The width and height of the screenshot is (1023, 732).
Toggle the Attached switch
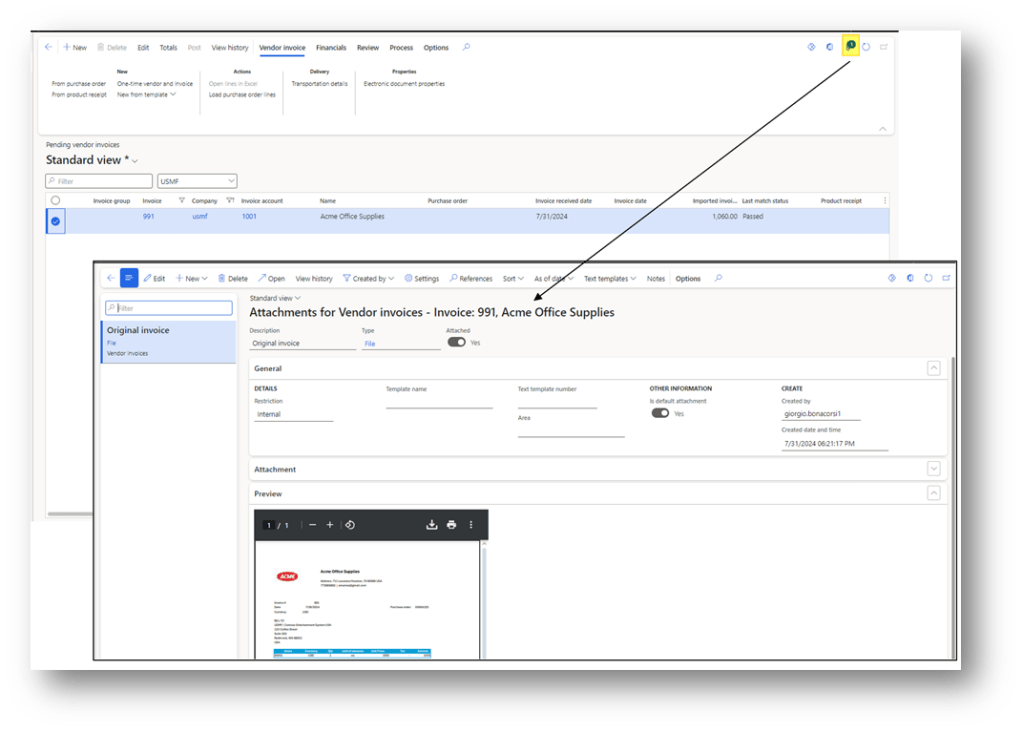tap(457, 342)
